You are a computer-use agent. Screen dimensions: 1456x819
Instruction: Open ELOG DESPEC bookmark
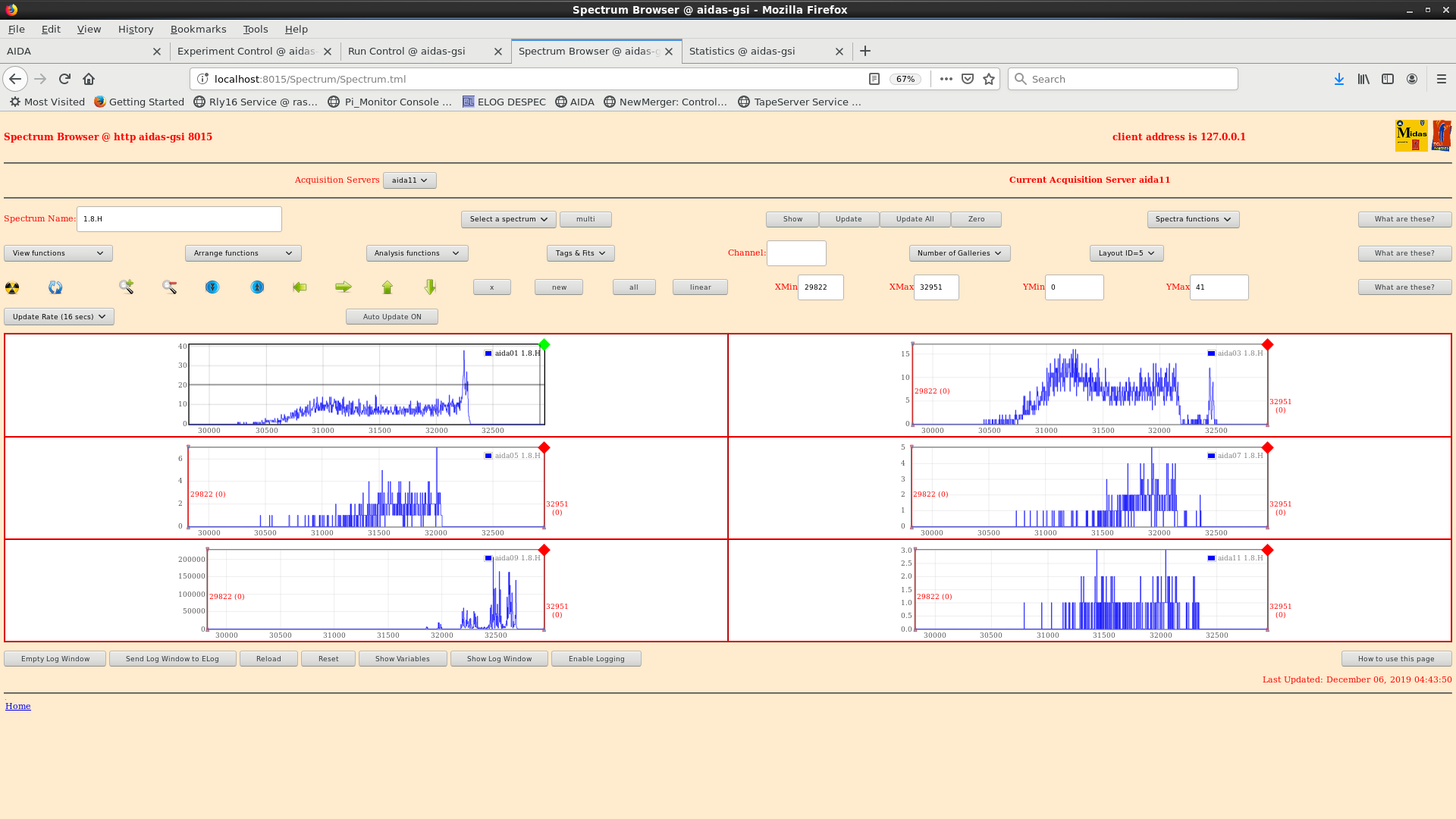pyautogui.click(x=504, y=102)
